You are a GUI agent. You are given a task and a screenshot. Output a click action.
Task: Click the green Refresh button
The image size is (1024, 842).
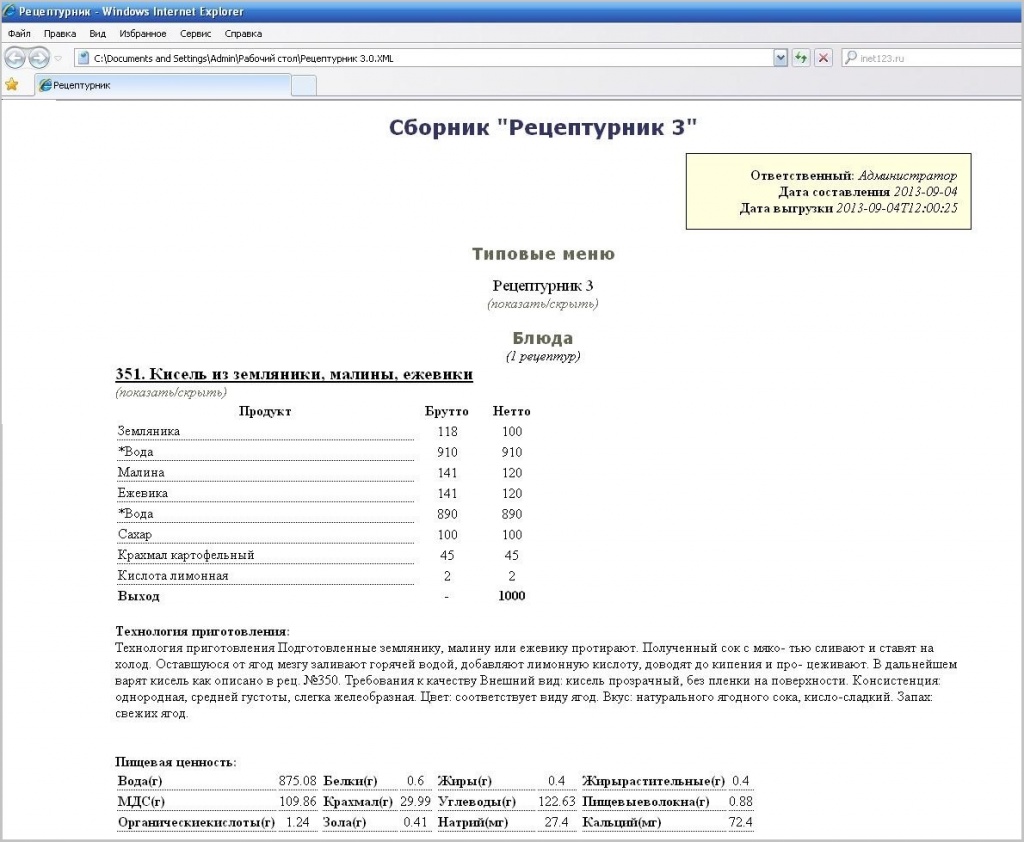801,58
